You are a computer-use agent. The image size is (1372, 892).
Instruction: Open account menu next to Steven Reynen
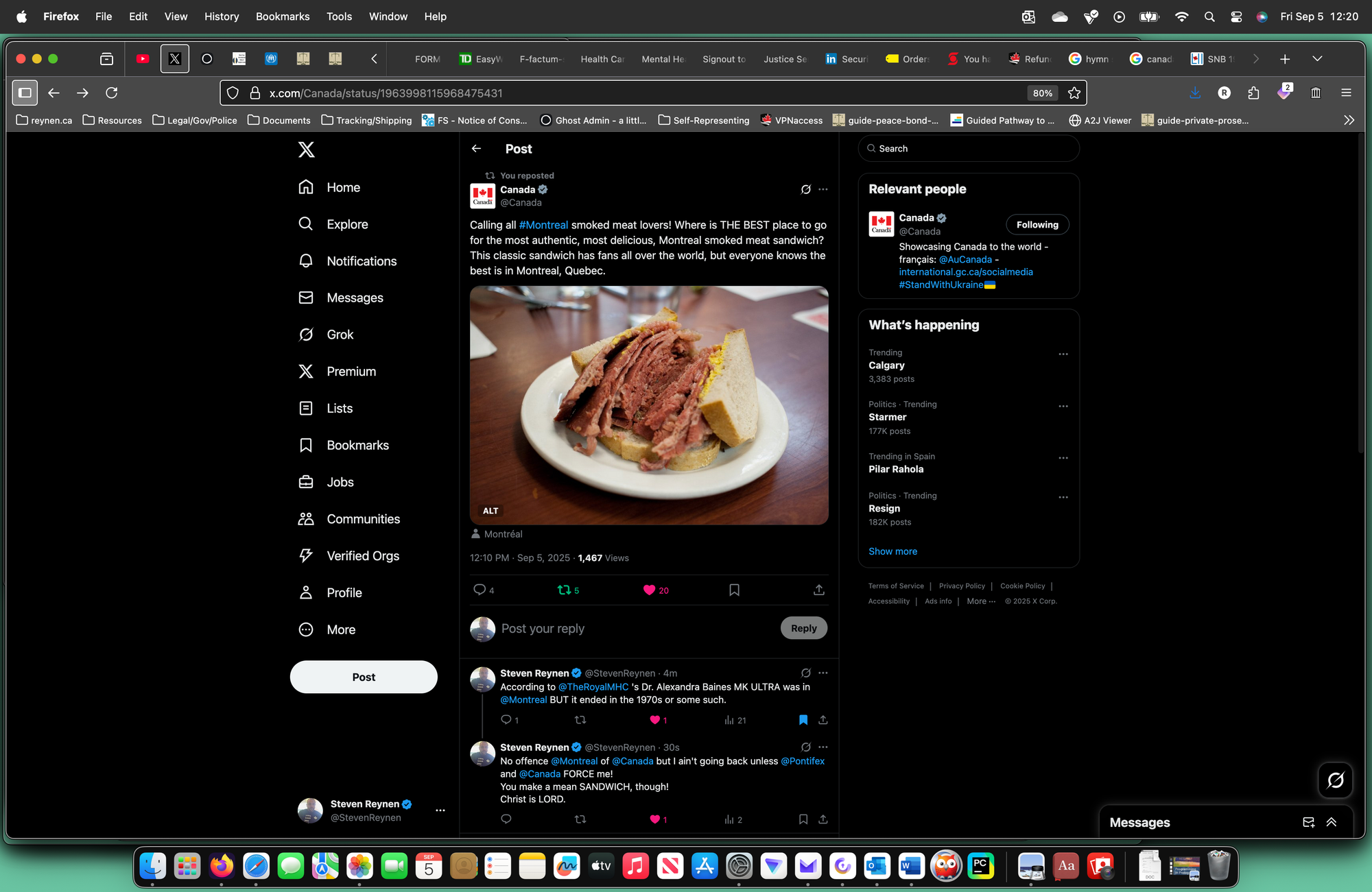pyautogui.click(x=440, y=810)
